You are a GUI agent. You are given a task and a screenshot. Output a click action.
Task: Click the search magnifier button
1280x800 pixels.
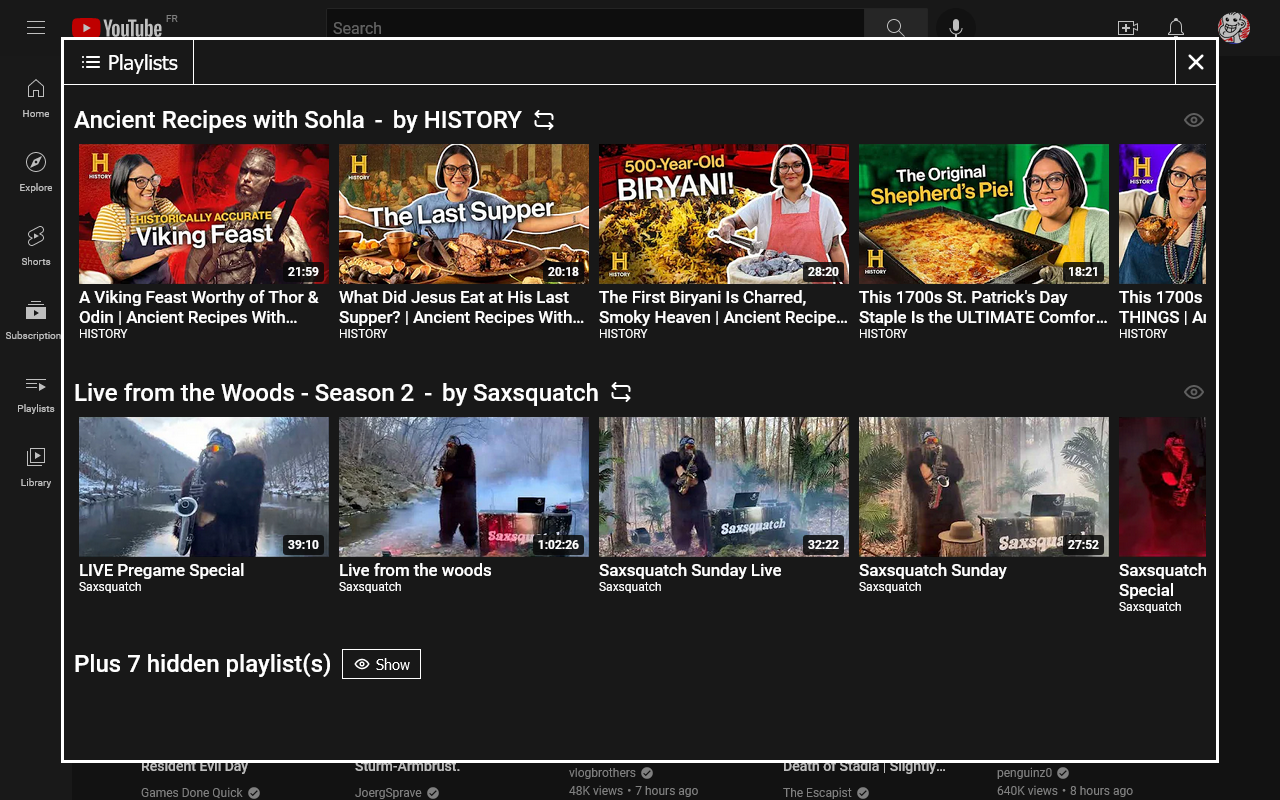(896, 28)
